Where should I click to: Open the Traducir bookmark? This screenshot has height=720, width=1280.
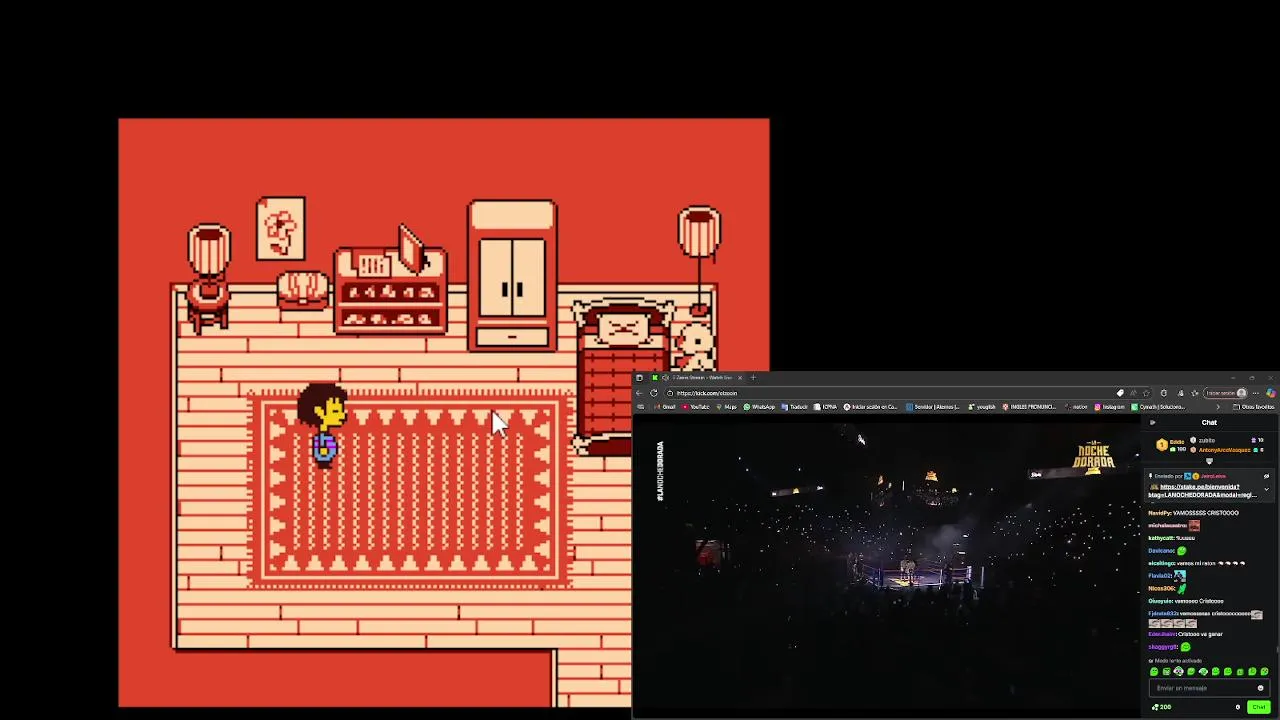[794, 407]
